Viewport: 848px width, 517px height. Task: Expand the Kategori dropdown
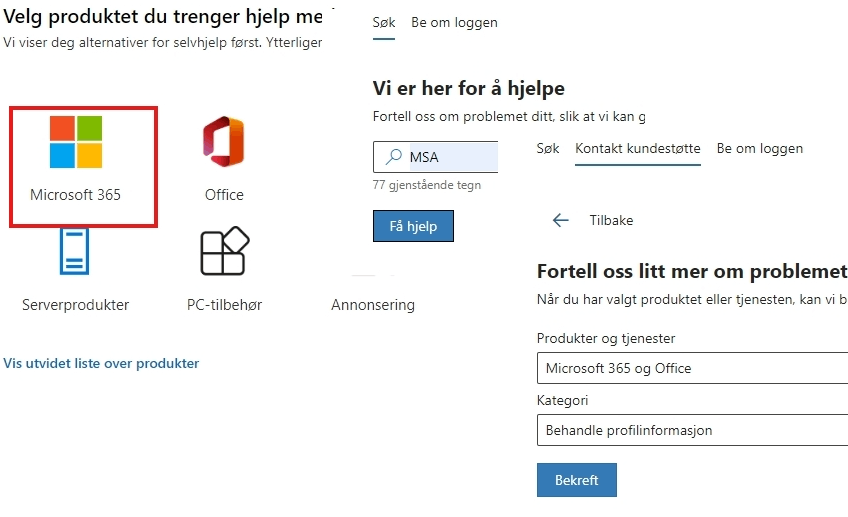pyautogui.click(x=692, y=430)
